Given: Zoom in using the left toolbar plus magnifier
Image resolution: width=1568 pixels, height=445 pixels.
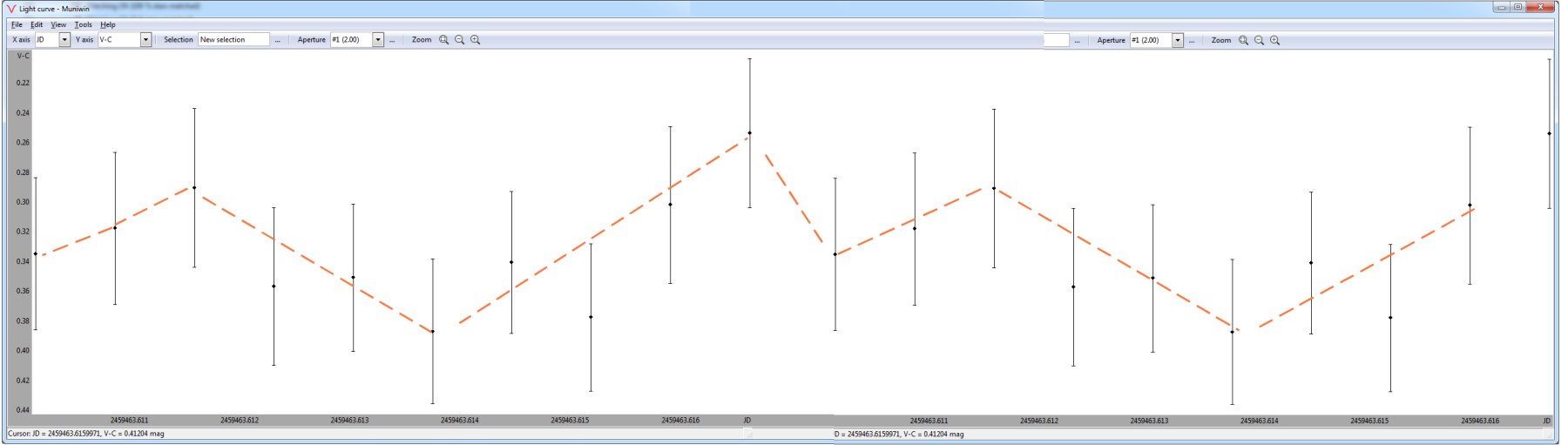Looking at the screenshot, I should pyautogui.click(x=475, y=40).
